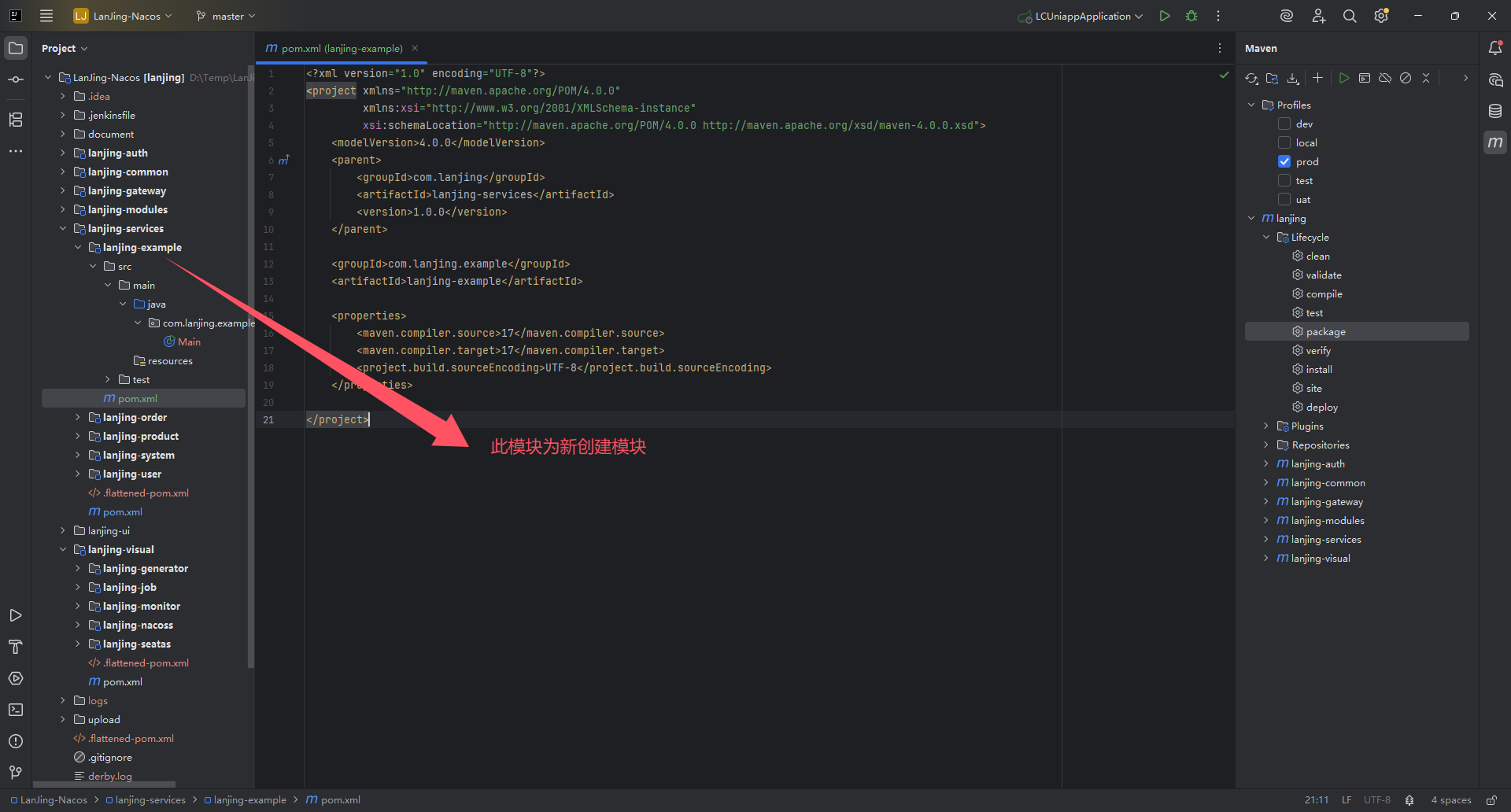Open the Problems tool window icon
The image size is (1511, 812).
[x=16, y=741]
